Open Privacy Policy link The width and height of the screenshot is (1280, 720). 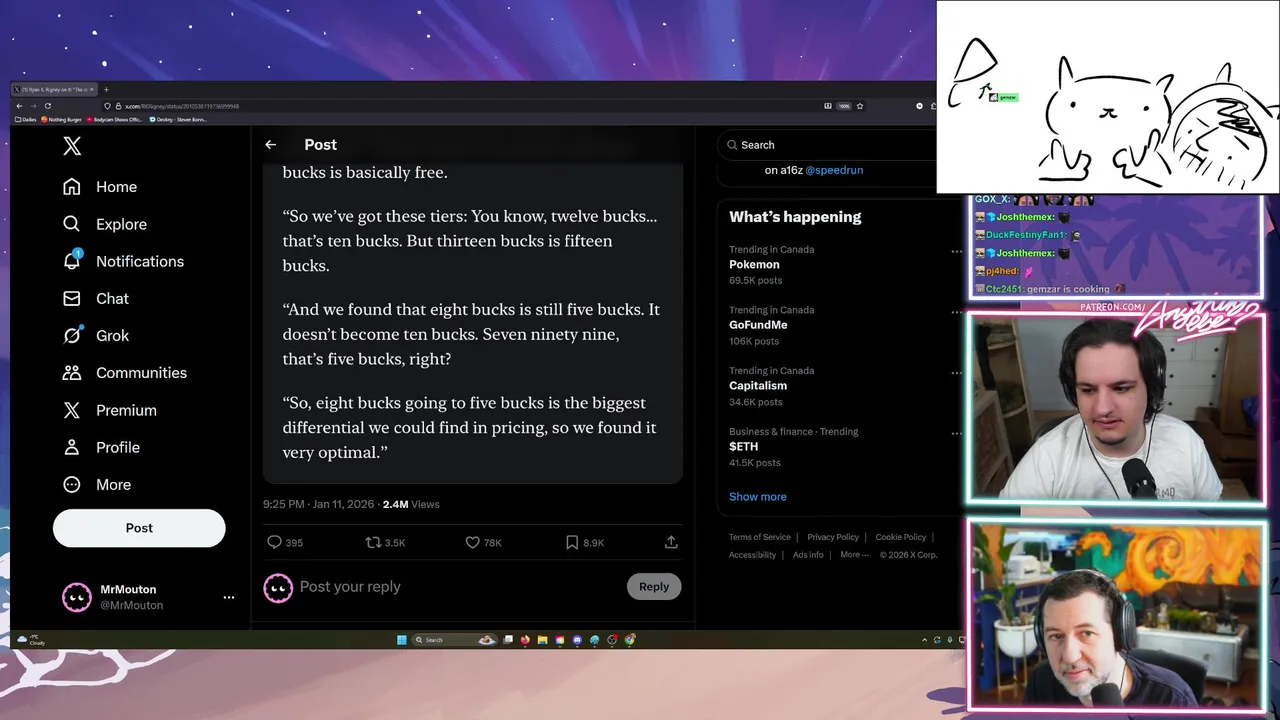pyautogui.click(x=833, y=537)
